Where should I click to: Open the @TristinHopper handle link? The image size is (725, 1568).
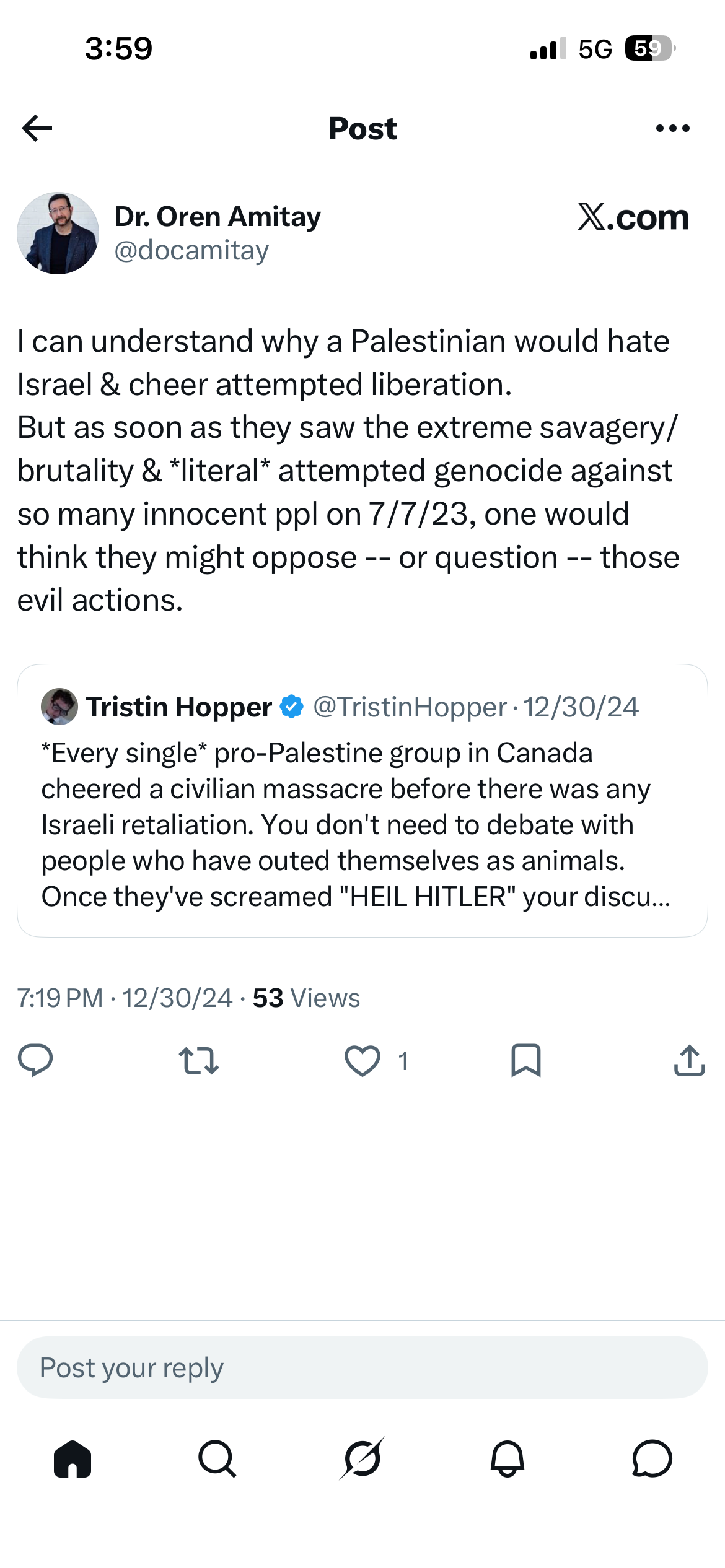(410, 707)
